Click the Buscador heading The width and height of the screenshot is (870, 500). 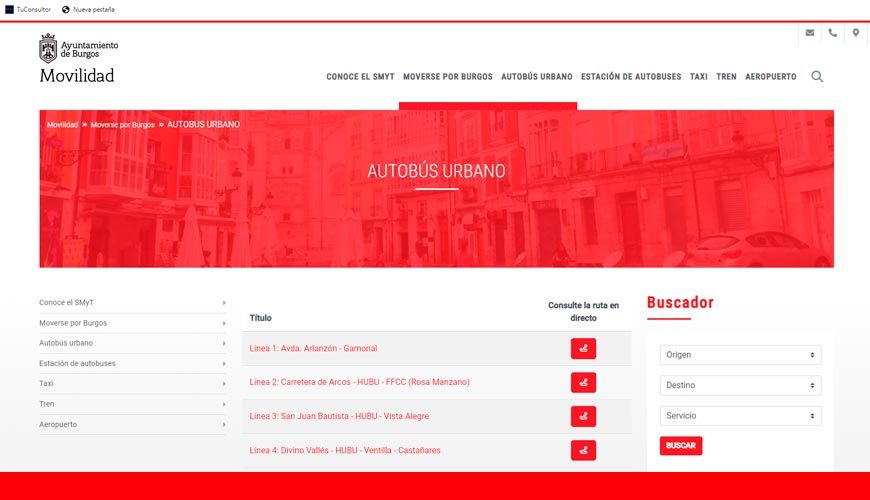coord(680,302)
